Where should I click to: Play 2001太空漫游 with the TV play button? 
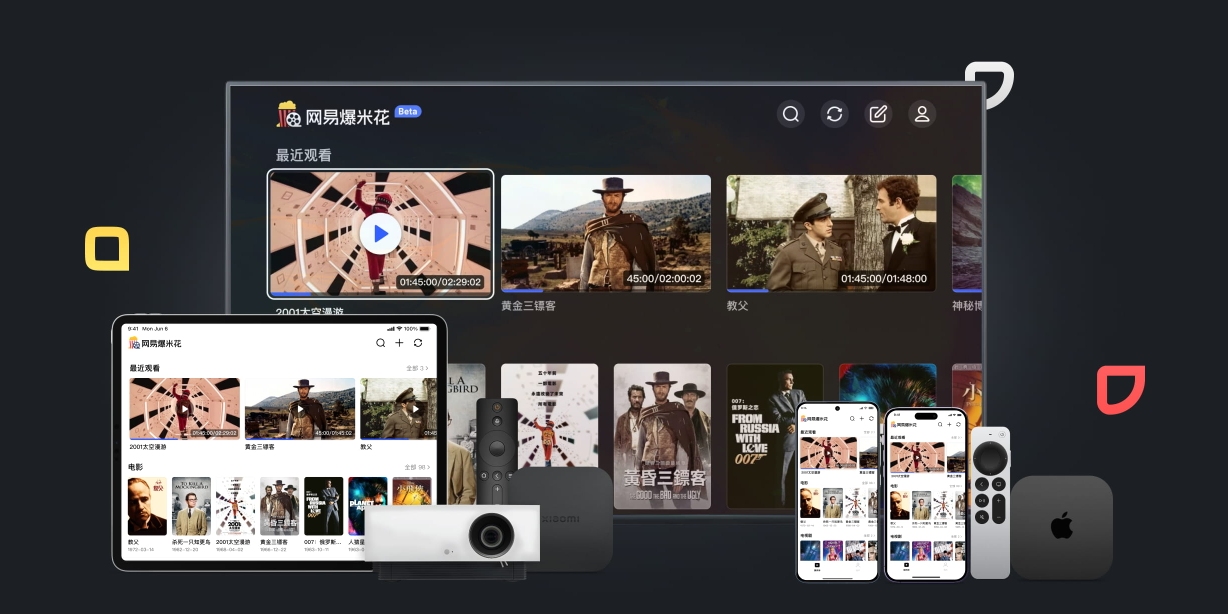point(380,234)
